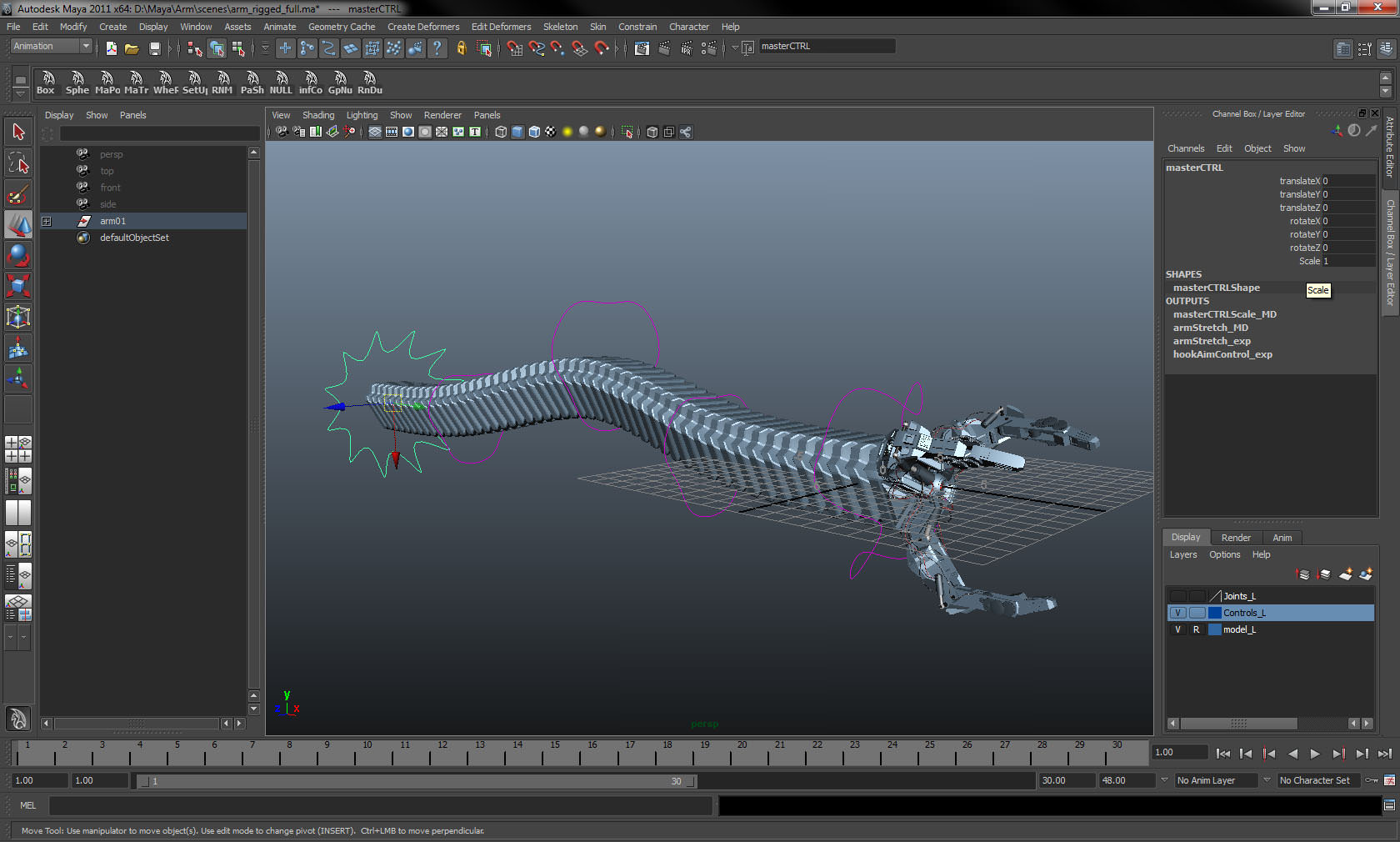Click the MEL command line label
This screenshot has width=1400, height=842.
[28, 805]
